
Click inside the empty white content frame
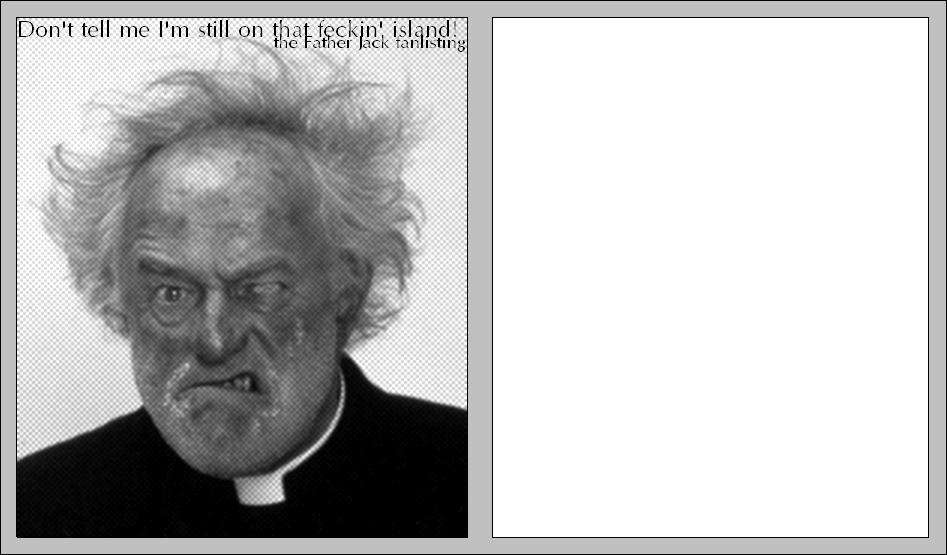click(710, 277)
